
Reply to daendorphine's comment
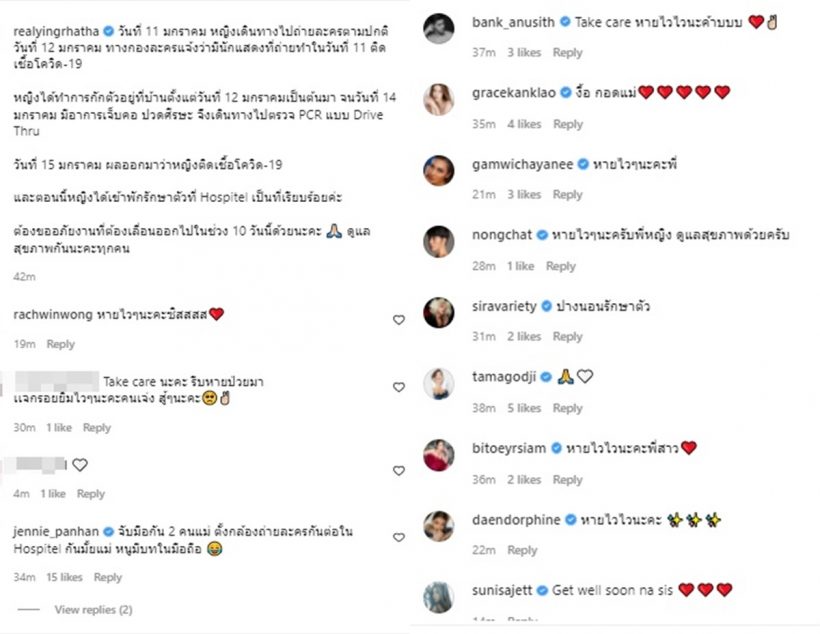[x=522, y=550]
